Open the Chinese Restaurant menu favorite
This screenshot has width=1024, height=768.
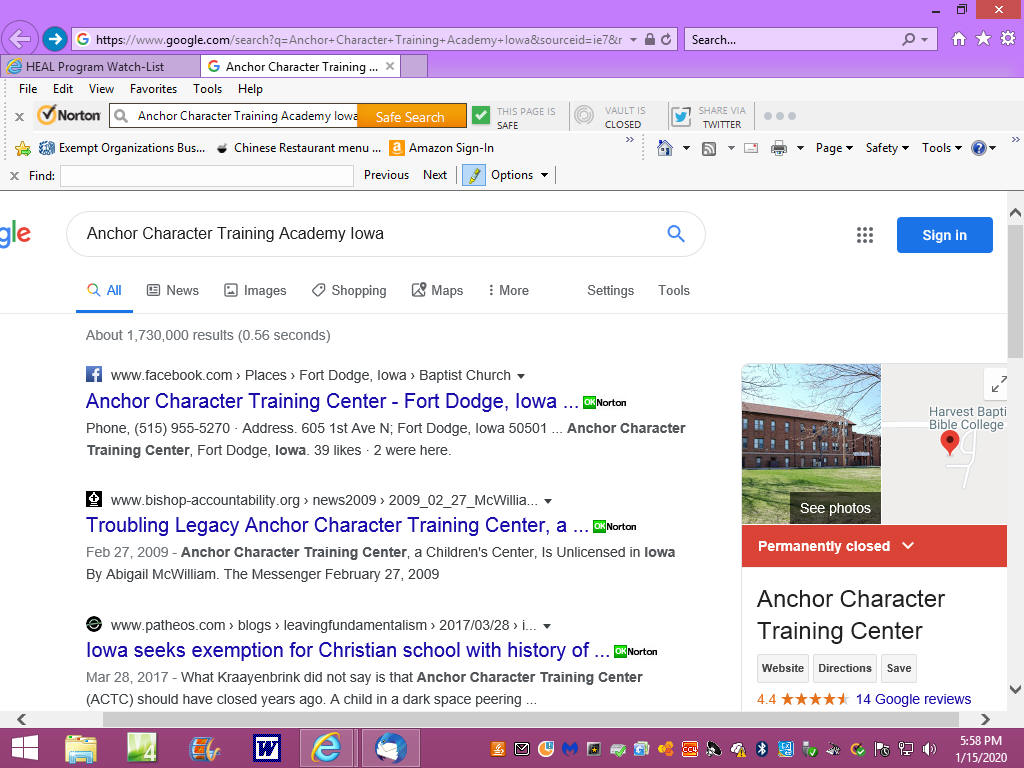click(298, 148)
